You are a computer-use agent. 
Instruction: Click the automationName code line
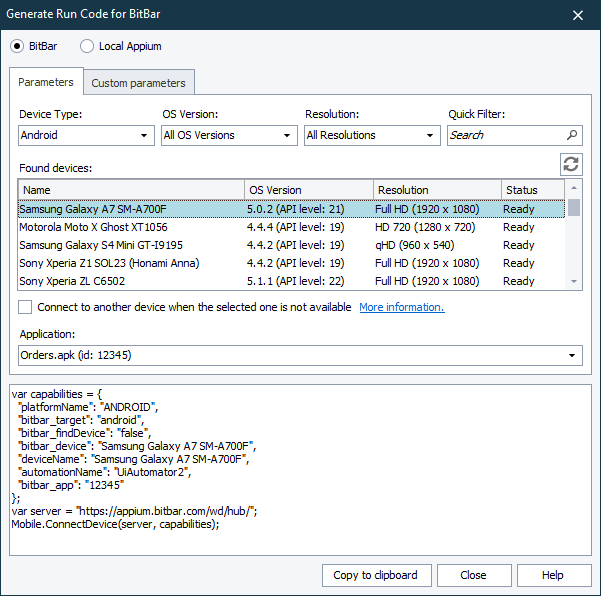point(104,472)
